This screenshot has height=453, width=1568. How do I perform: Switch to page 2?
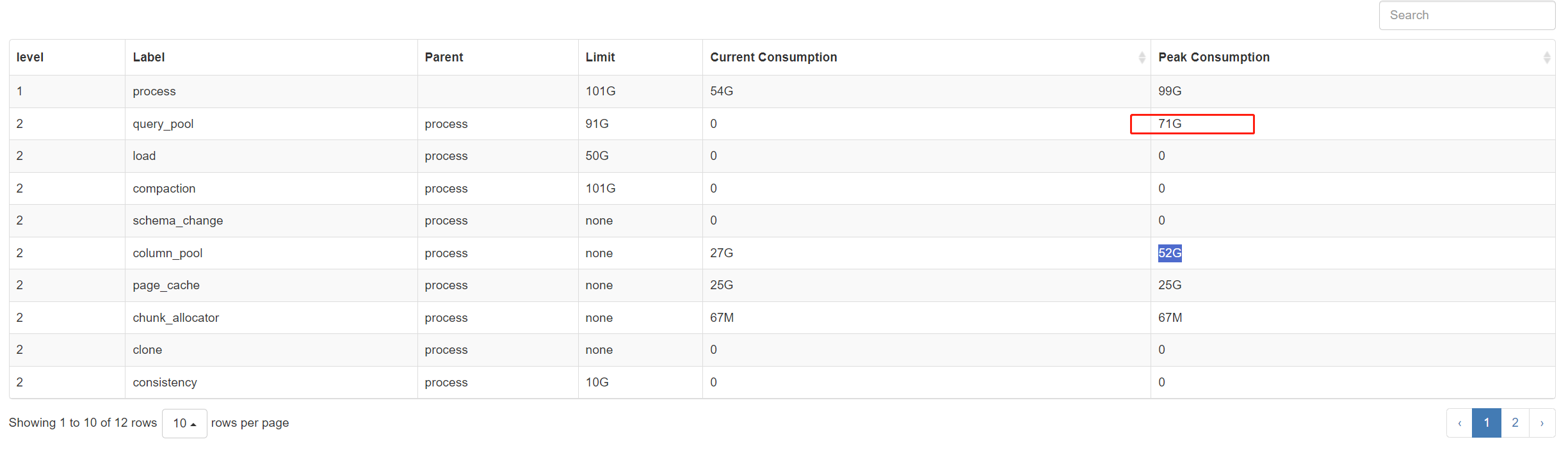(x=1515, y=423)
